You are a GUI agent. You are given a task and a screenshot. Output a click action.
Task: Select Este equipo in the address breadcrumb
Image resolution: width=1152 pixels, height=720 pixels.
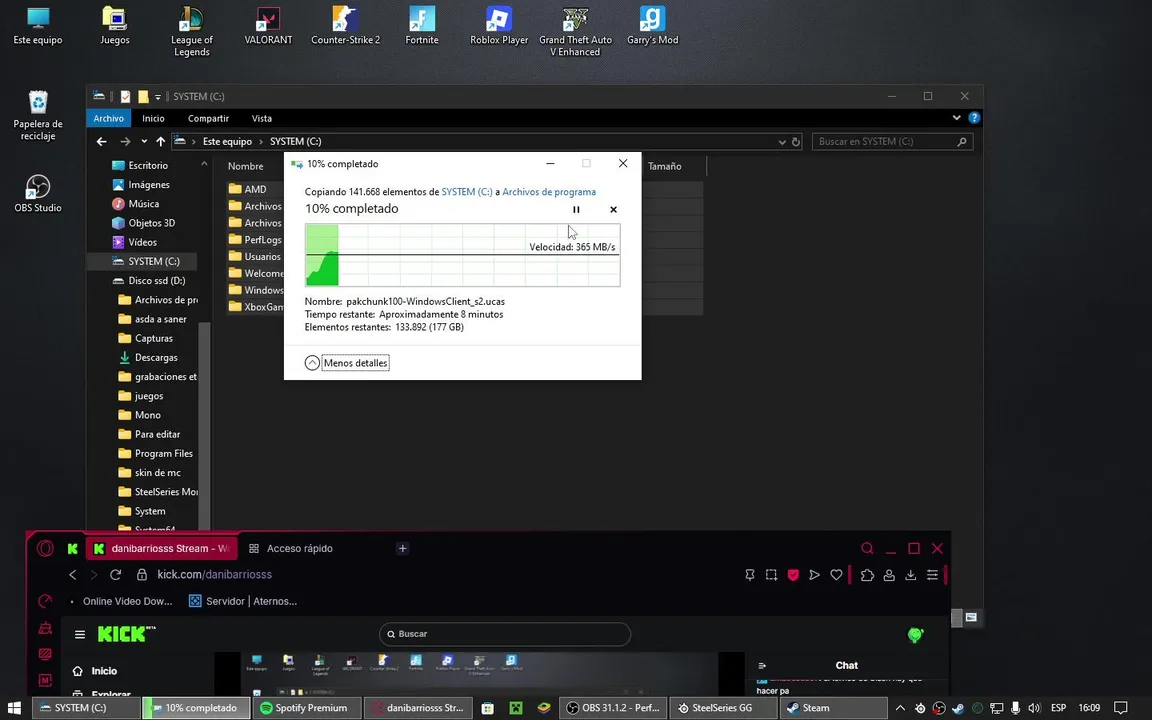(x=227, y=141)
